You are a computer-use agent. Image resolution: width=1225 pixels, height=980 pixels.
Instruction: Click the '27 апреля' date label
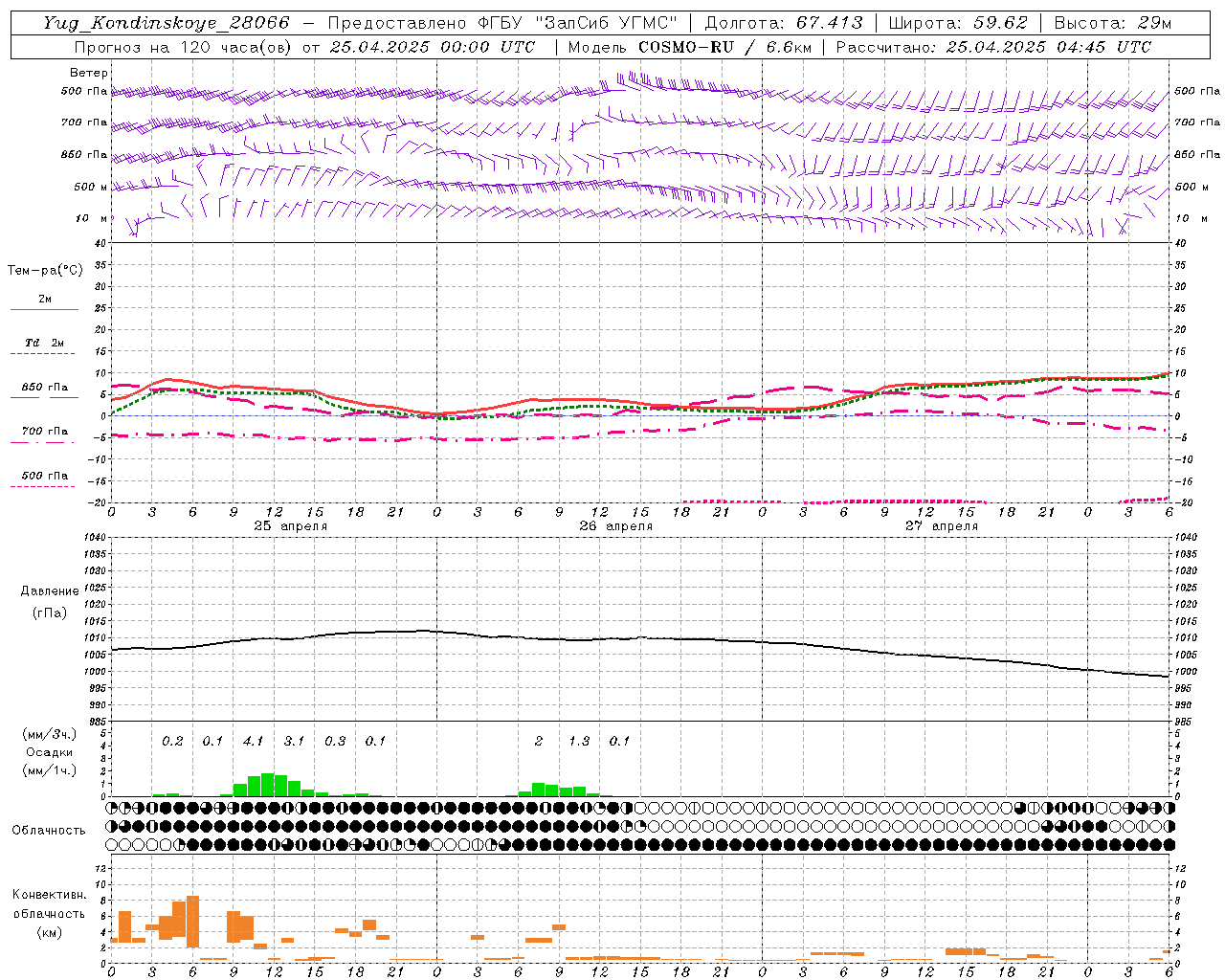pyautogui.click(x=941, y=526)
